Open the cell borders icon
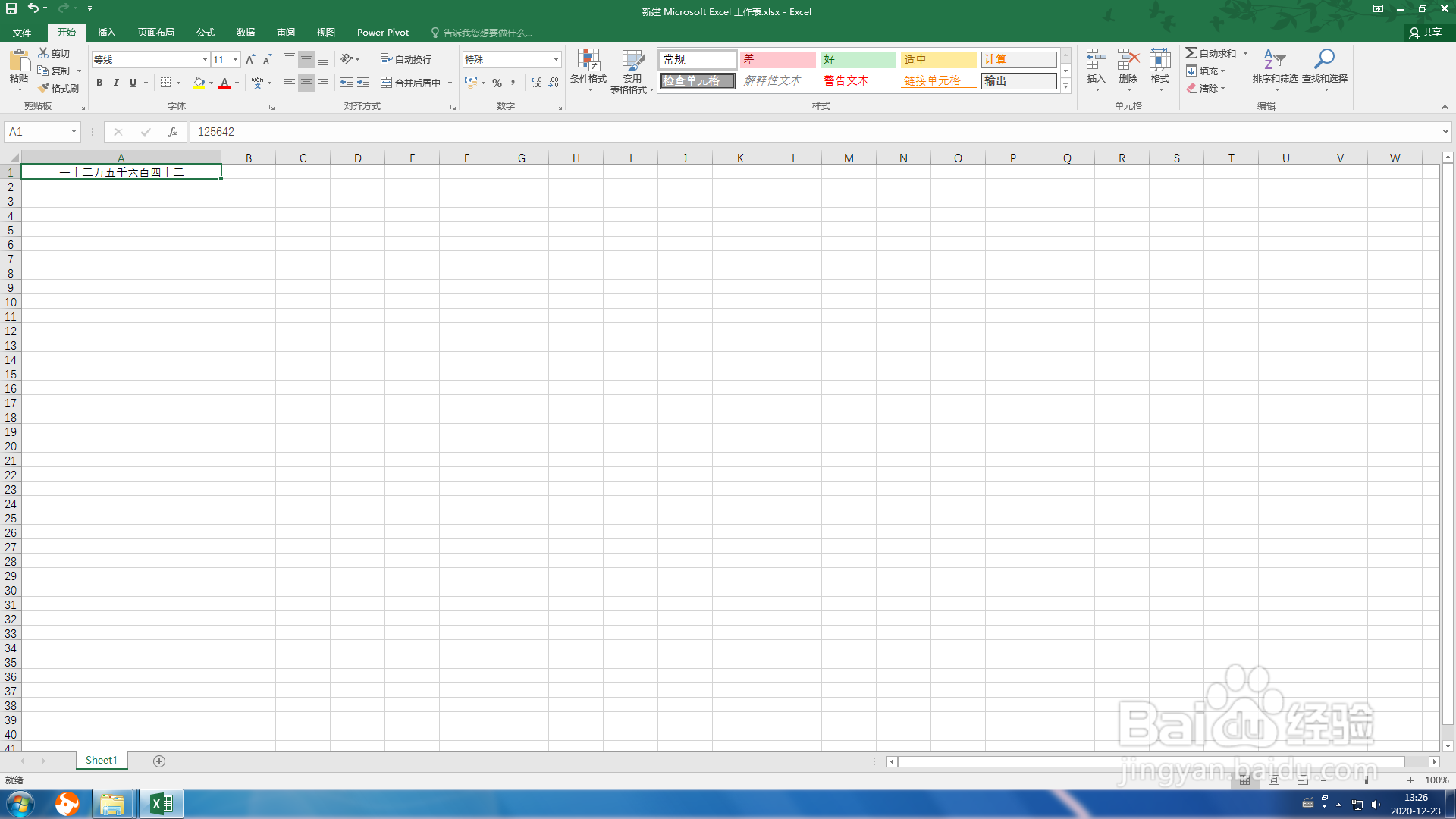Viewport: 1456px width, 819px height. tap(165, 83)
